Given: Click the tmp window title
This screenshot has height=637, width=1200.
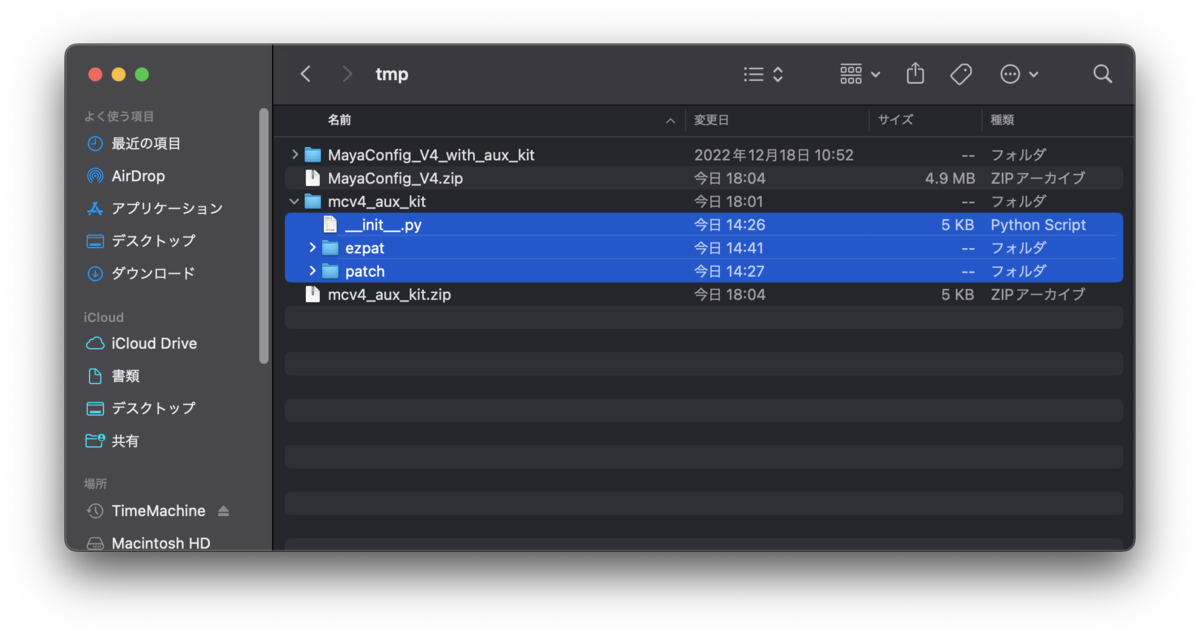Looking at the screenshot, I should (x=392, y=74).
